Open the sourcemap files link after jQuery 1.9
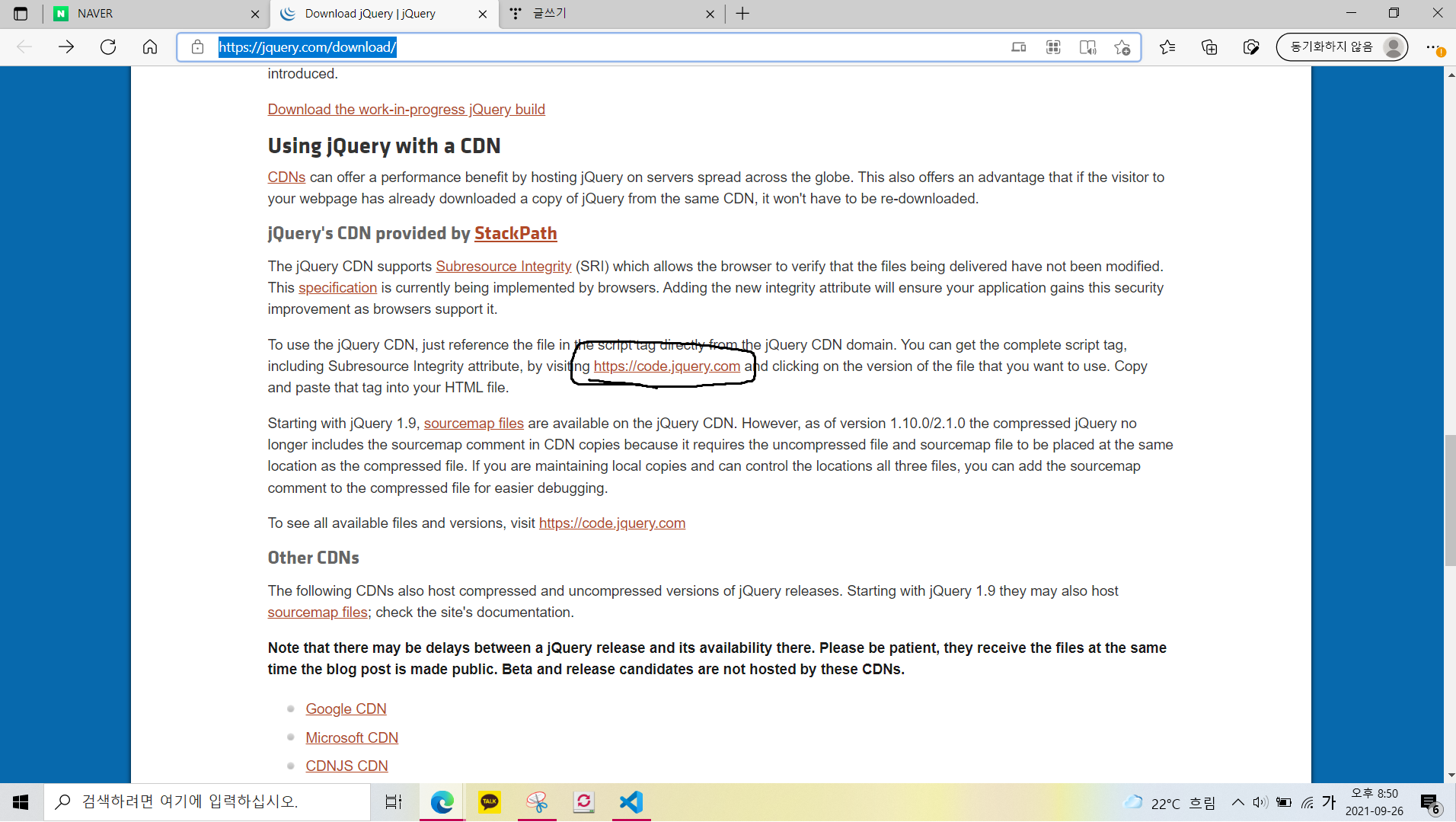This screenshot has width=1456, height=822. tap(474, 423)
